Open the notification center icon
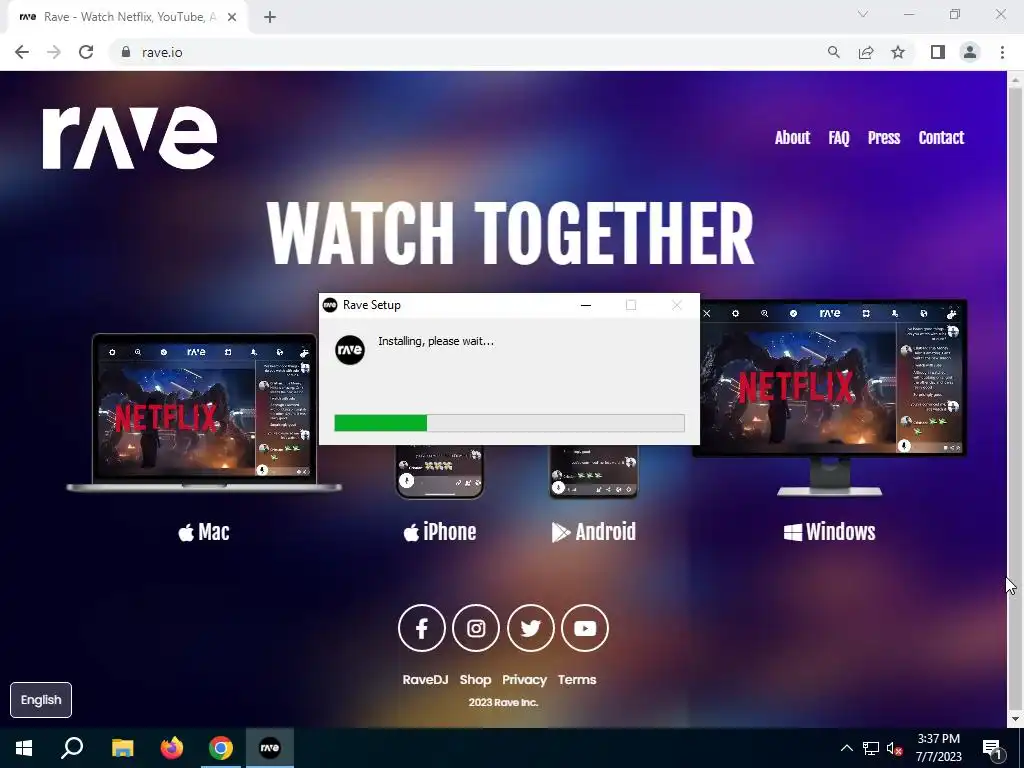Viewport: 1024px width, 768px height. pyautogui.click(x=993, y=748)
